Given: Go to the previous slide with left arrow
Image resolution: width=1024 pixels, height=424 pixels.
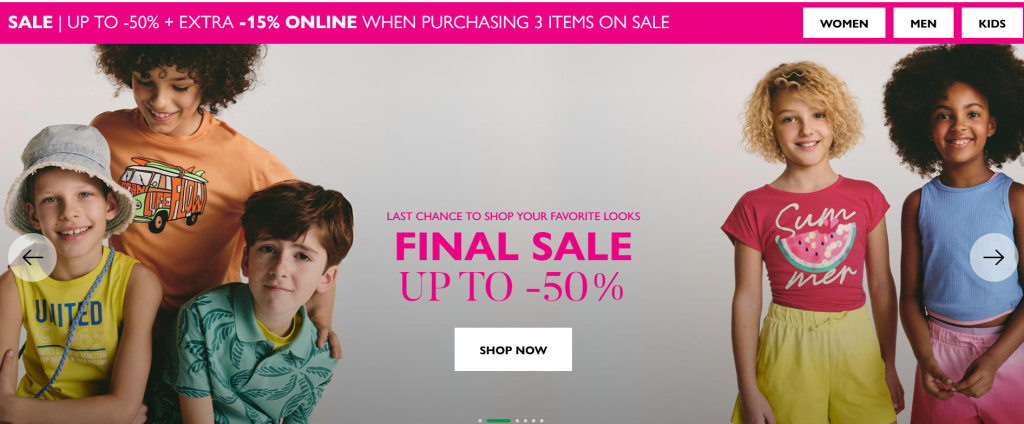Looking at the screenshot, I should [x=31, y=257].
